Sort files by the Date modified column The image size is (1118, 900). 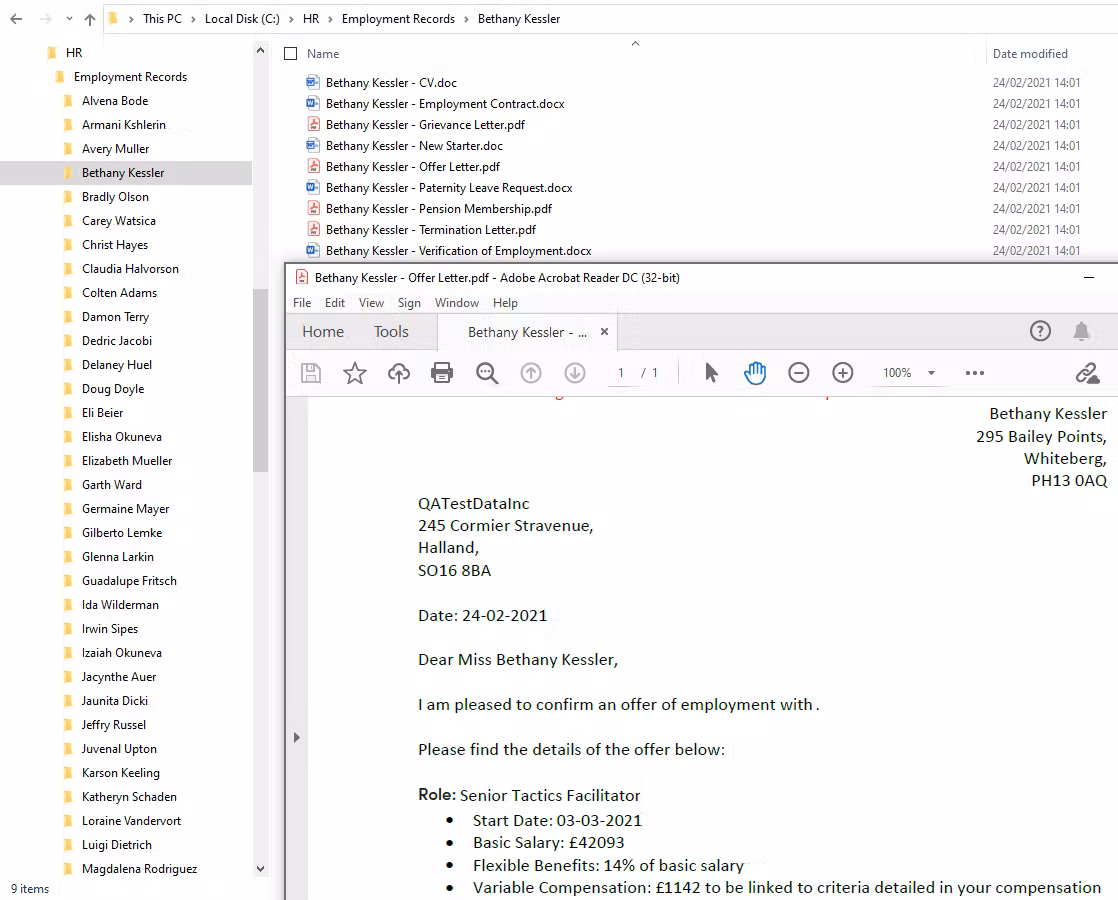tap(1030, 54)
